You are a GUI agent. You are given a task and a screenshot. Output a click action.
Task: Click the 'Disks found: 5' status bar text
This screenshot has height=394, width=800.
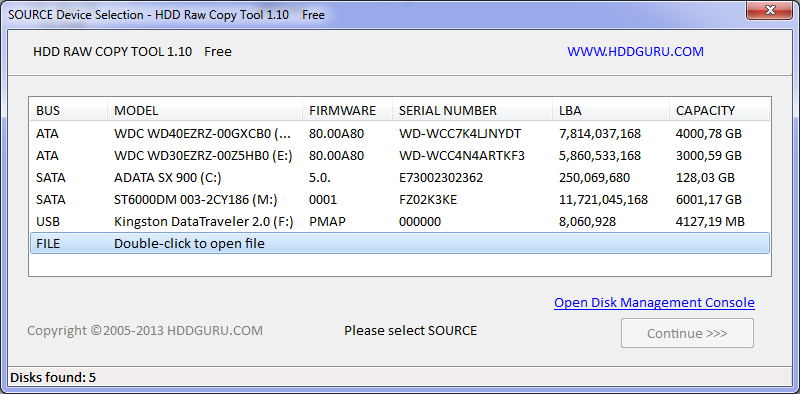pyautogui.click(x=53, y=378)
